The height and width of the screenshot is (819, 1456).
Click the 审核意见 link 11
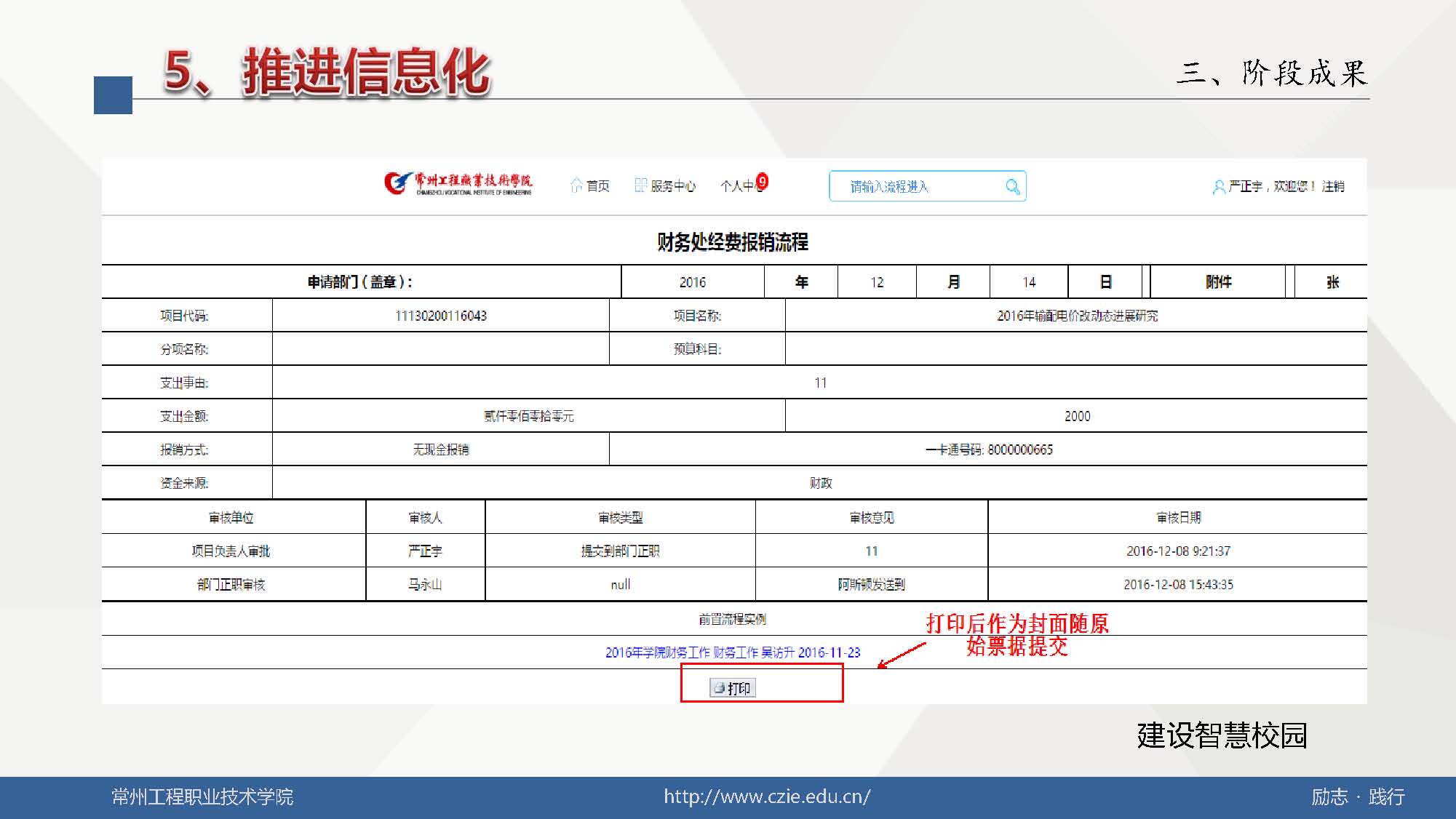click(x=871, y=551)
